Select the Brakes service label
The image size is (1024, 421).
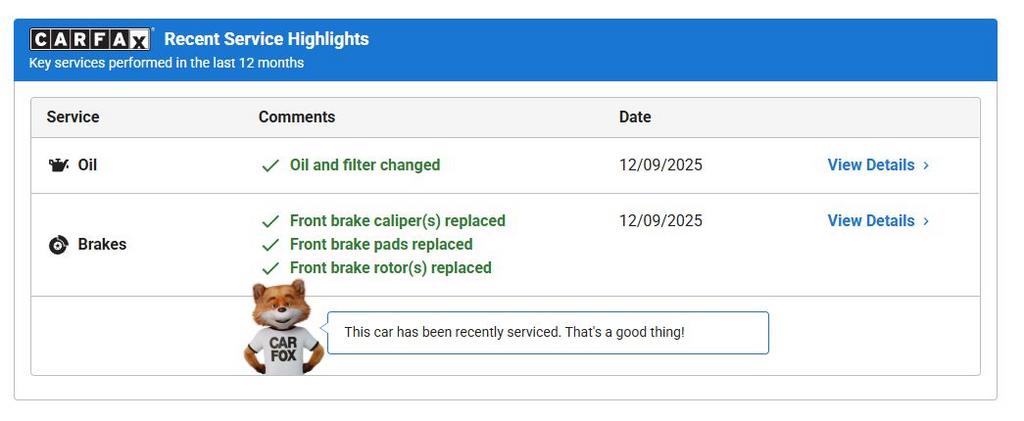[x=102, y=245]
